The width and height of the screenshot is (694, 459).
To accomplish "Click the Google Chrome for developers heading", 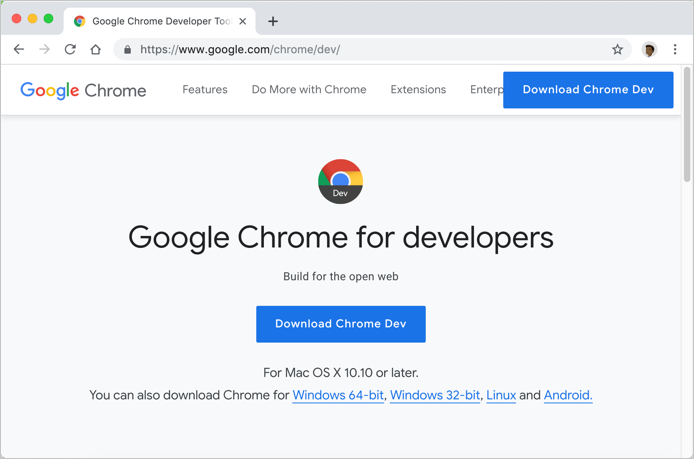I will (x=341, y=238).
